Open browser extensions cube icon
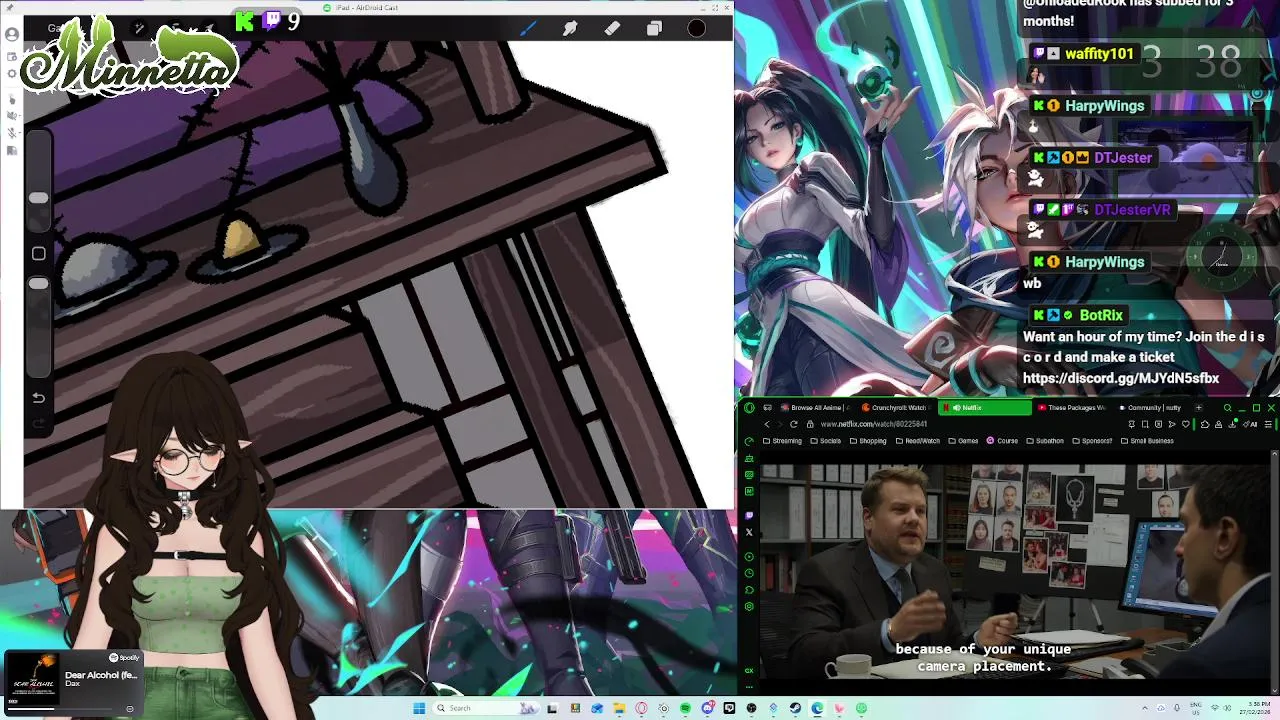 1205,424
